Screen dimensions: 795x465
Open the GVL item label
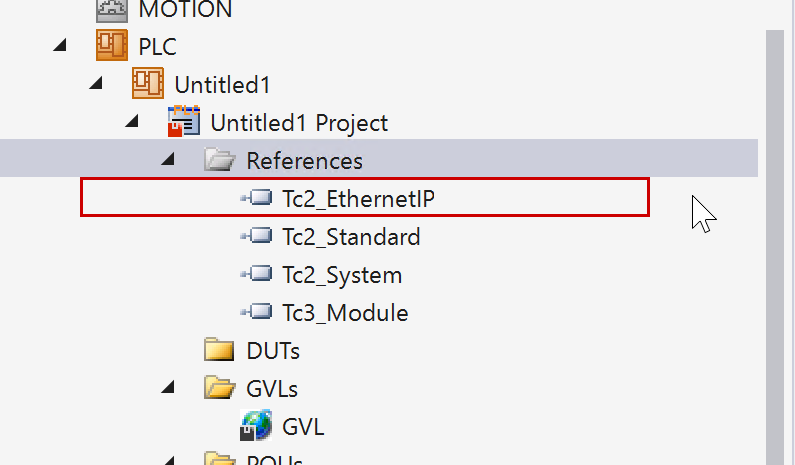point(303,427)
